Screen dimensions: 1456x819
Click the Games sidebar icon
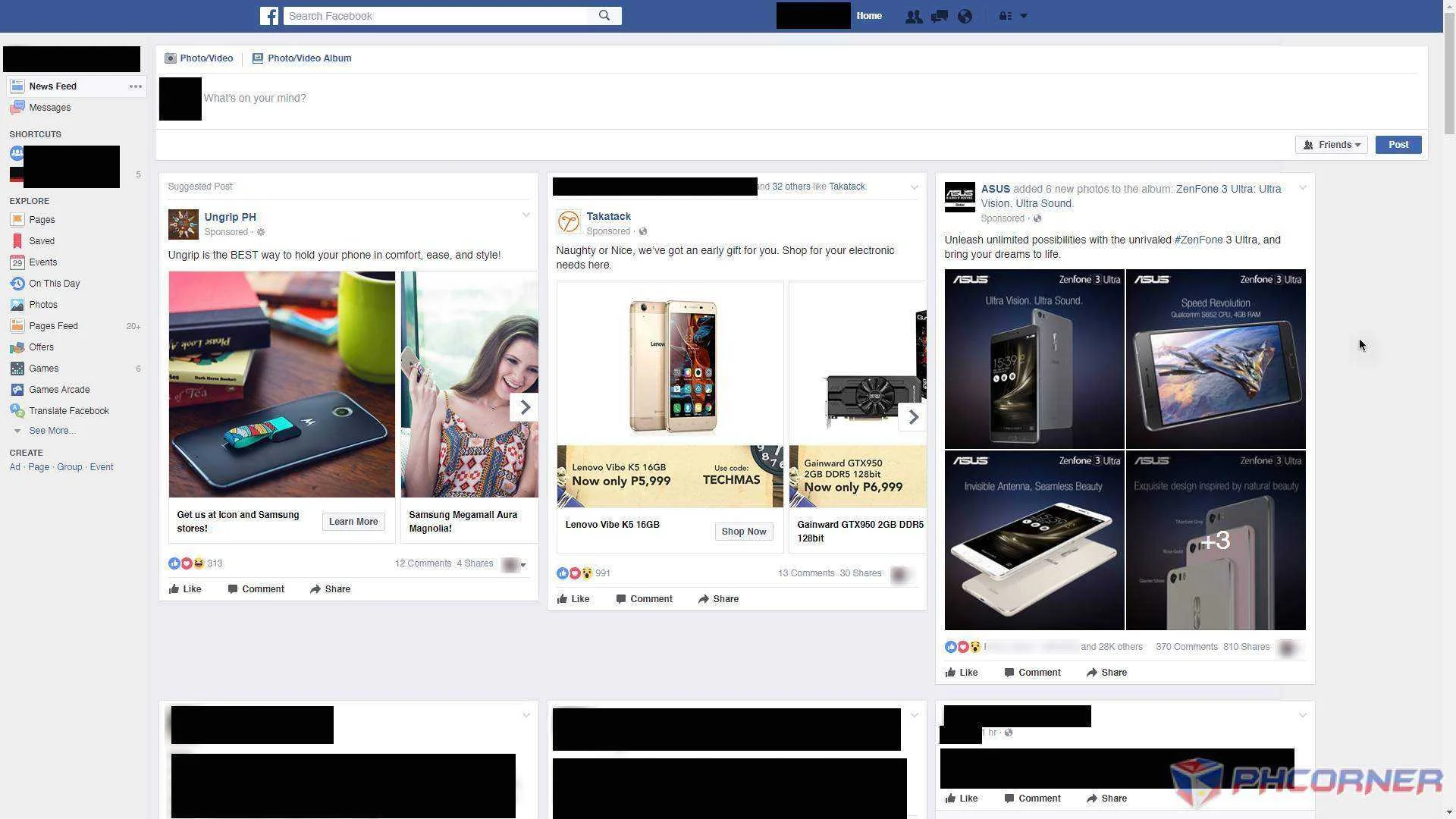pos(17,369)
